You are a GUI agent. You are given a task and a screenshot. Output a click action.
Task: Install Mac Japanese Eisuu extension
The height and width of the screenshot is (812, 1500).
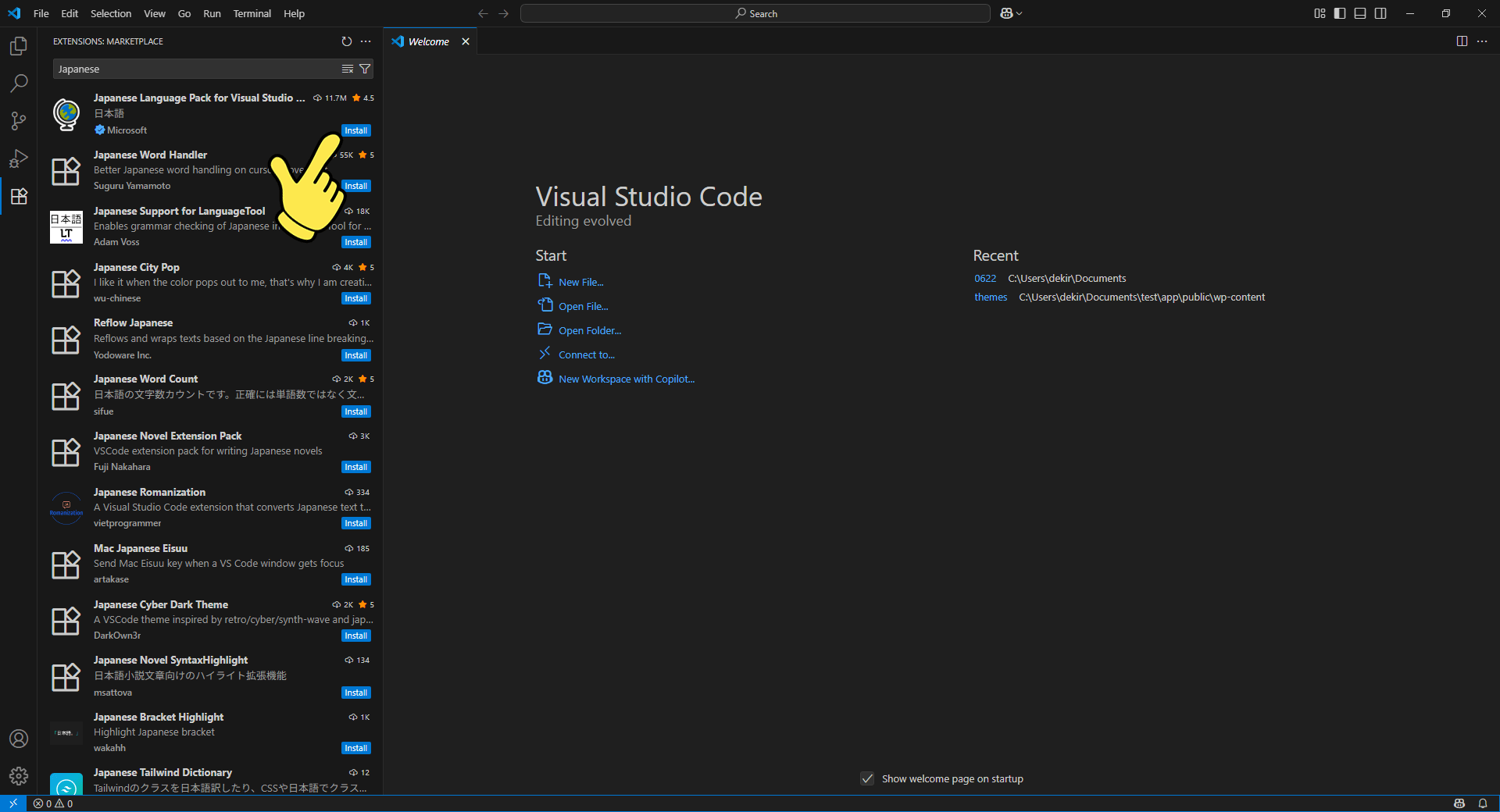[356, 579]
